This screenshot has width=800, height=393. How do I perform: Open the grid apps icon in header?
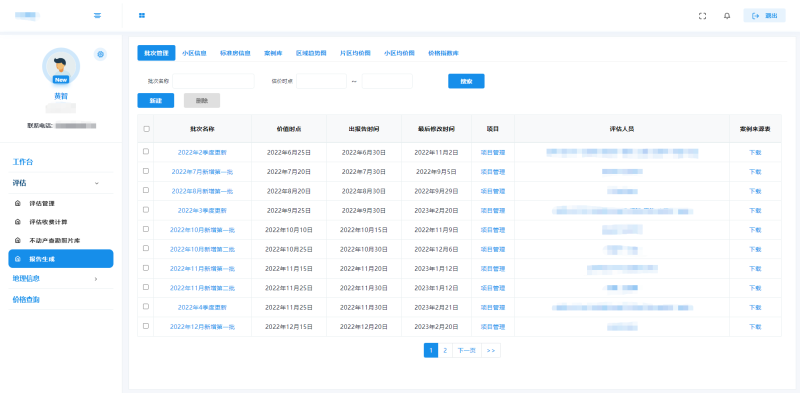(x=142, y=16)
